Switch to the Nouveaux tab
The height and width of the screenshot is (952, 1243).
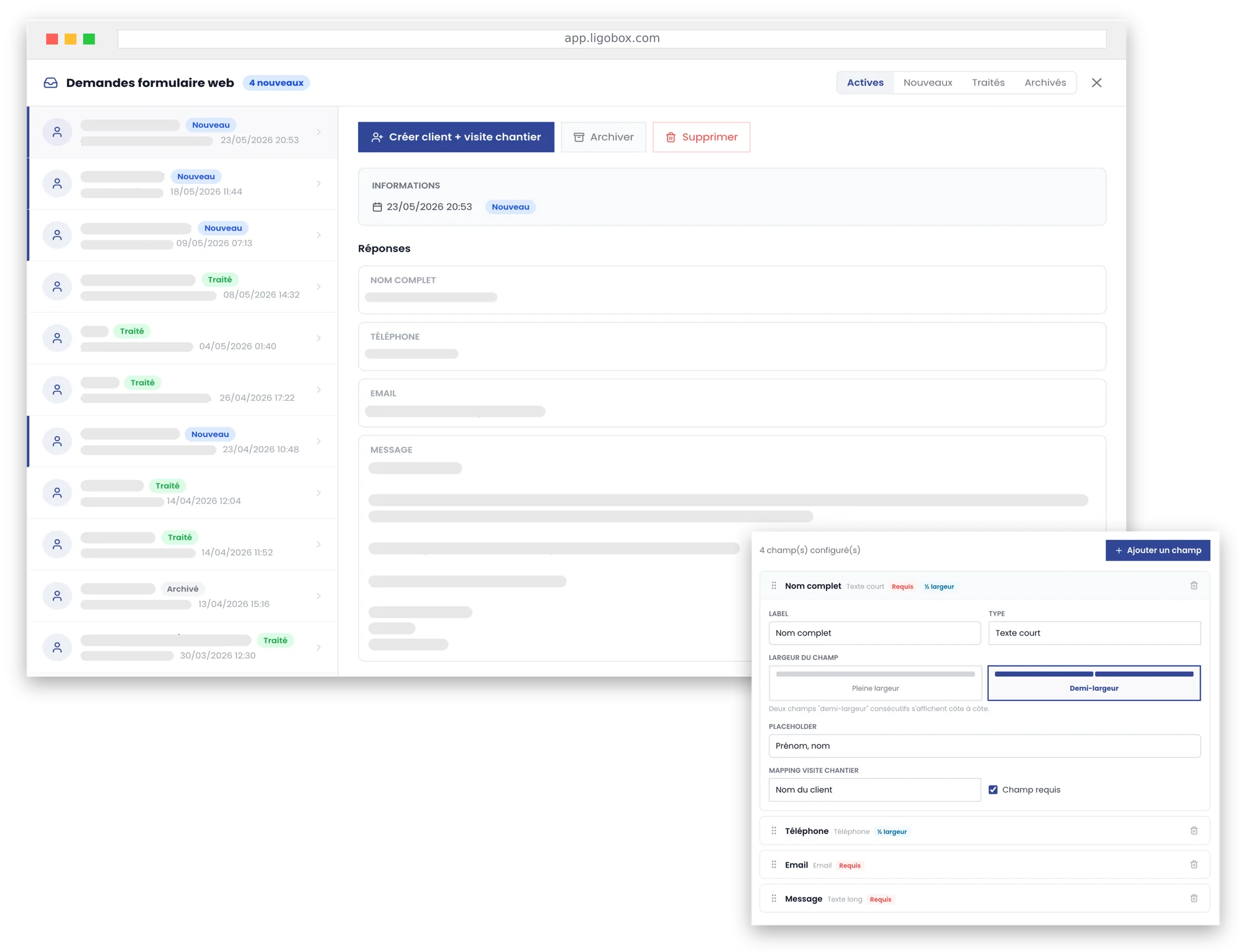(928, 83)
